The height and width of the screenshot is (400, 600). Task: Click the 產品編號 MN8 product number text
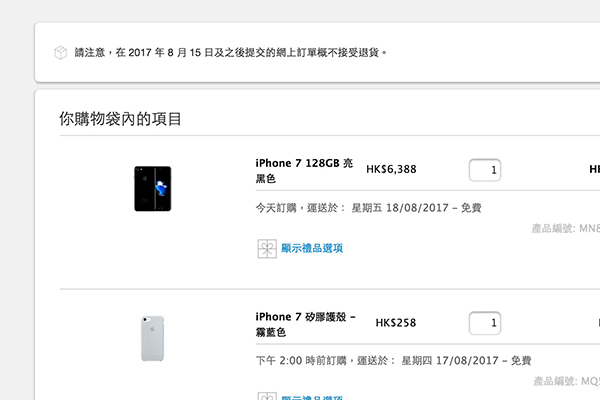(566, 229)
